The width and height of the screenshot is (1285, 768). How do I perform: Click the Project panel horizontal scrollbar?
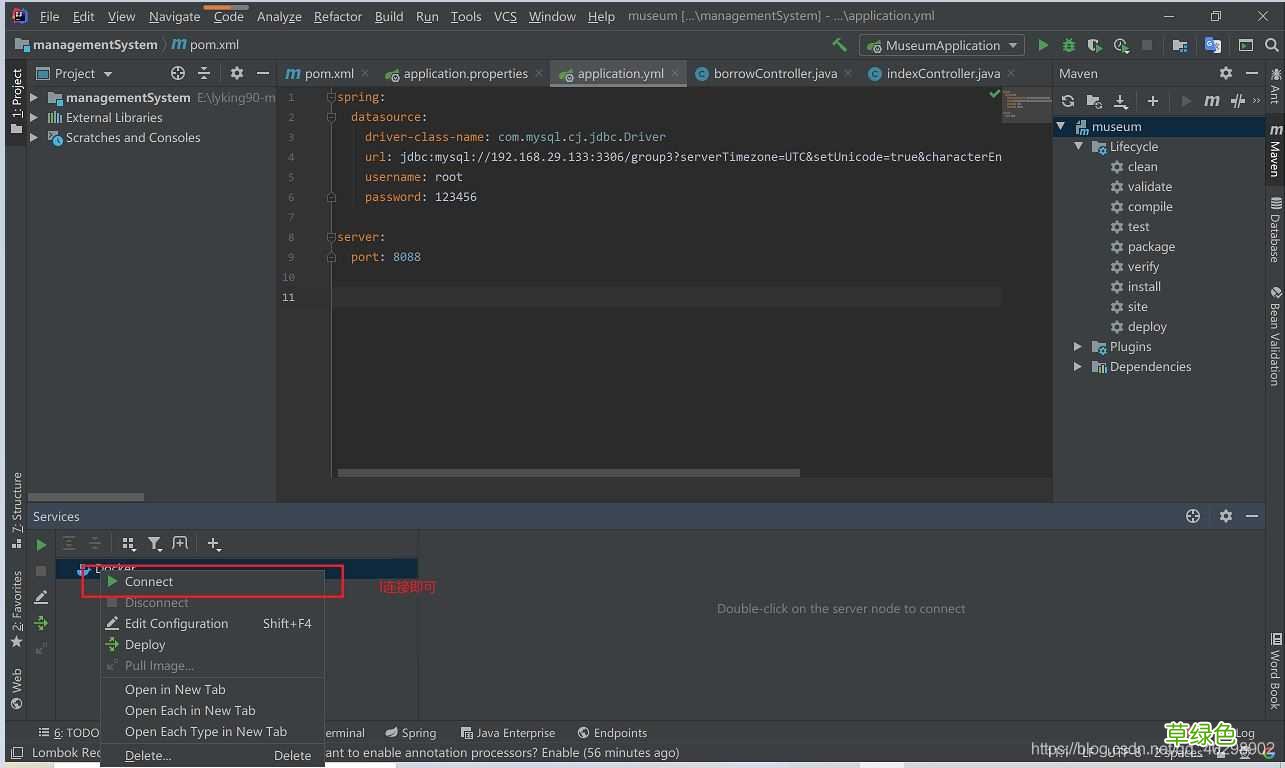point(86,497)
